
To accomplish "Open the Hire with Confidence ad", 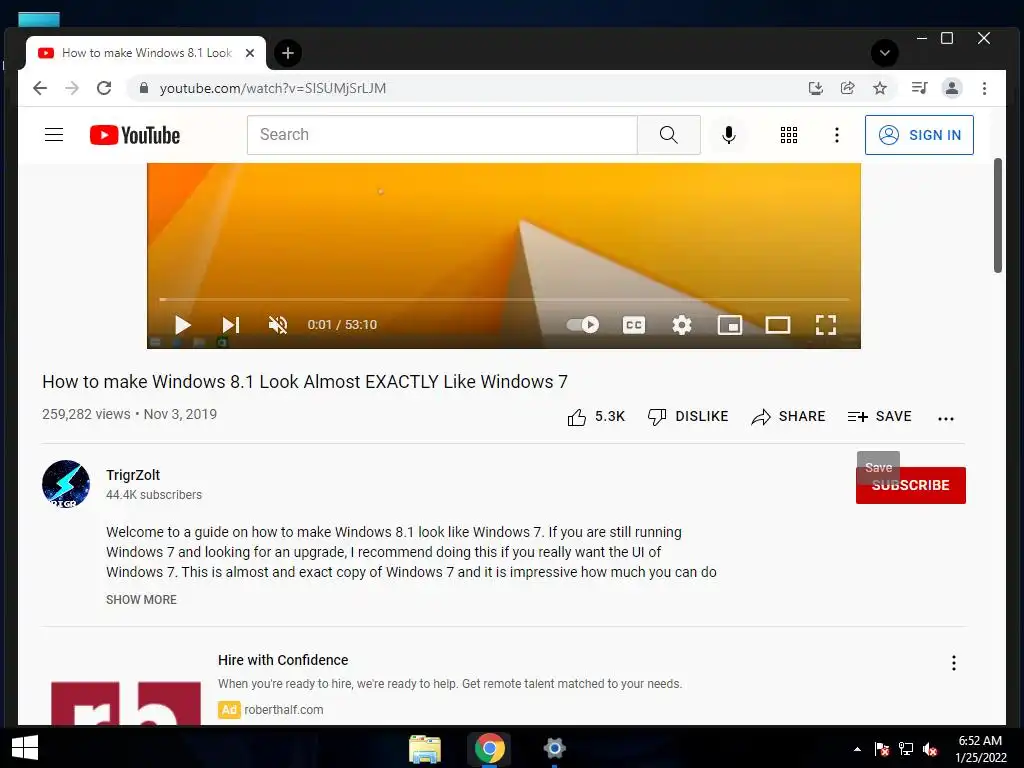I will (x=283, y=660).
